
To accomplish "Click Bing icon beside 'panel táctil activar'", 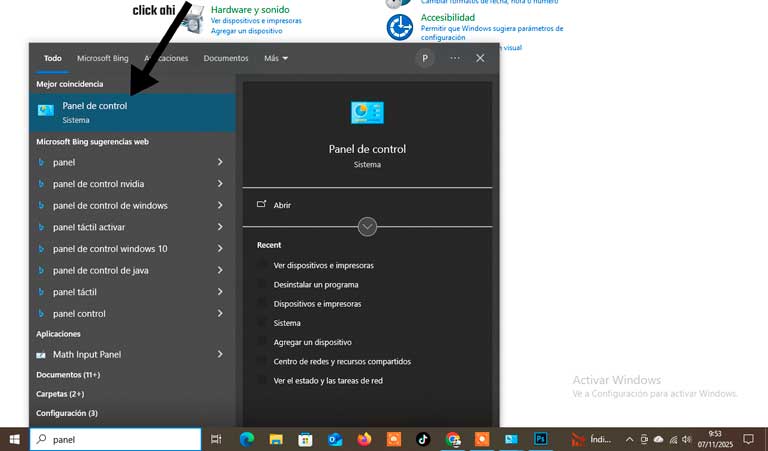I will click(x=42, y=227).
